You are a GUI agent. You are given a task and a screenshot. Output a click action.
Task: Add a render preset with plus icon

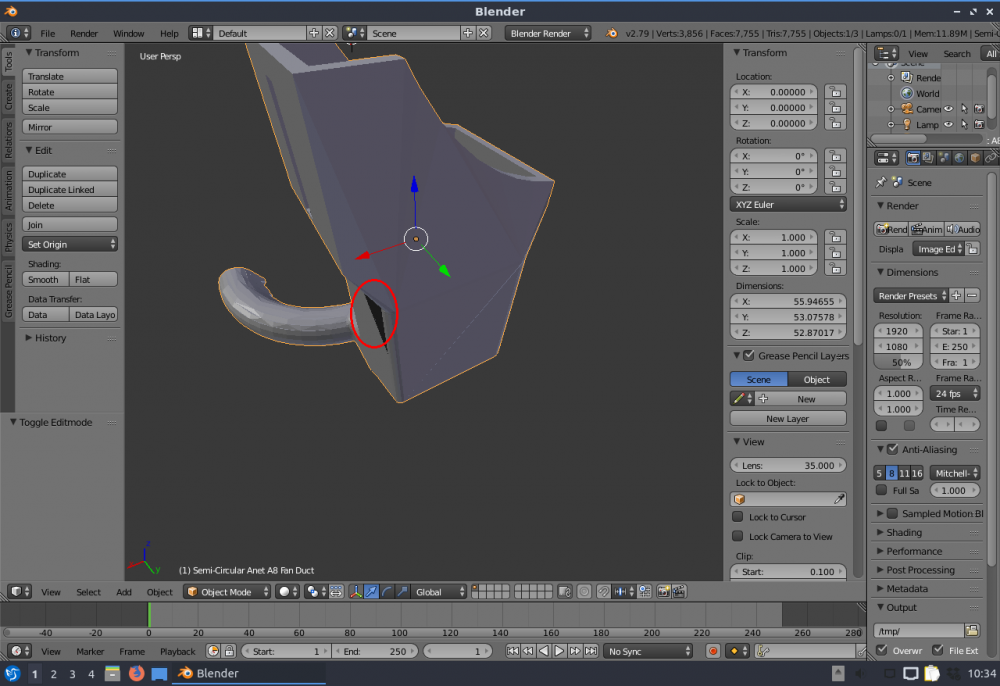956,296
